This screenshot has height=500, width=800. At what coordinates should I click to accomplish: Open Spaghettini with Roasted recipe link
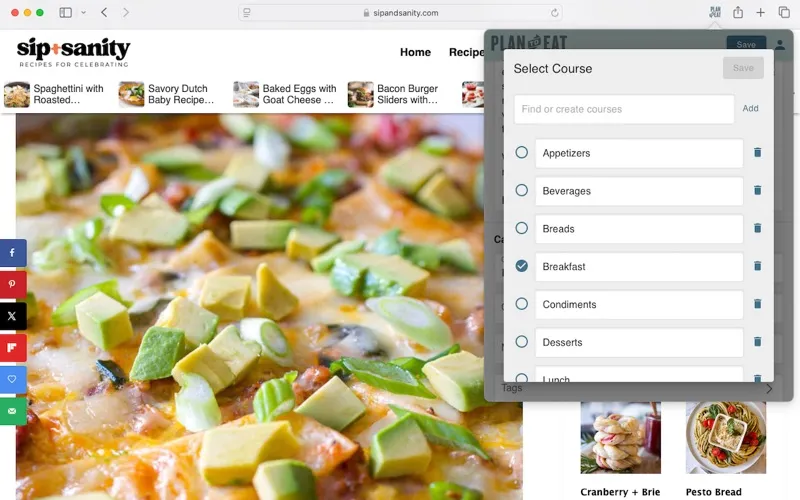tap(54, 94)
